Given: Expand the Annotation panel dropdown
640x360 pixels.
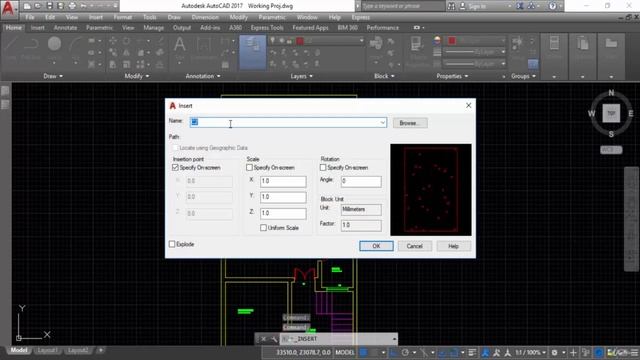Looking at the screenshot, I should (x=203, y=76).
